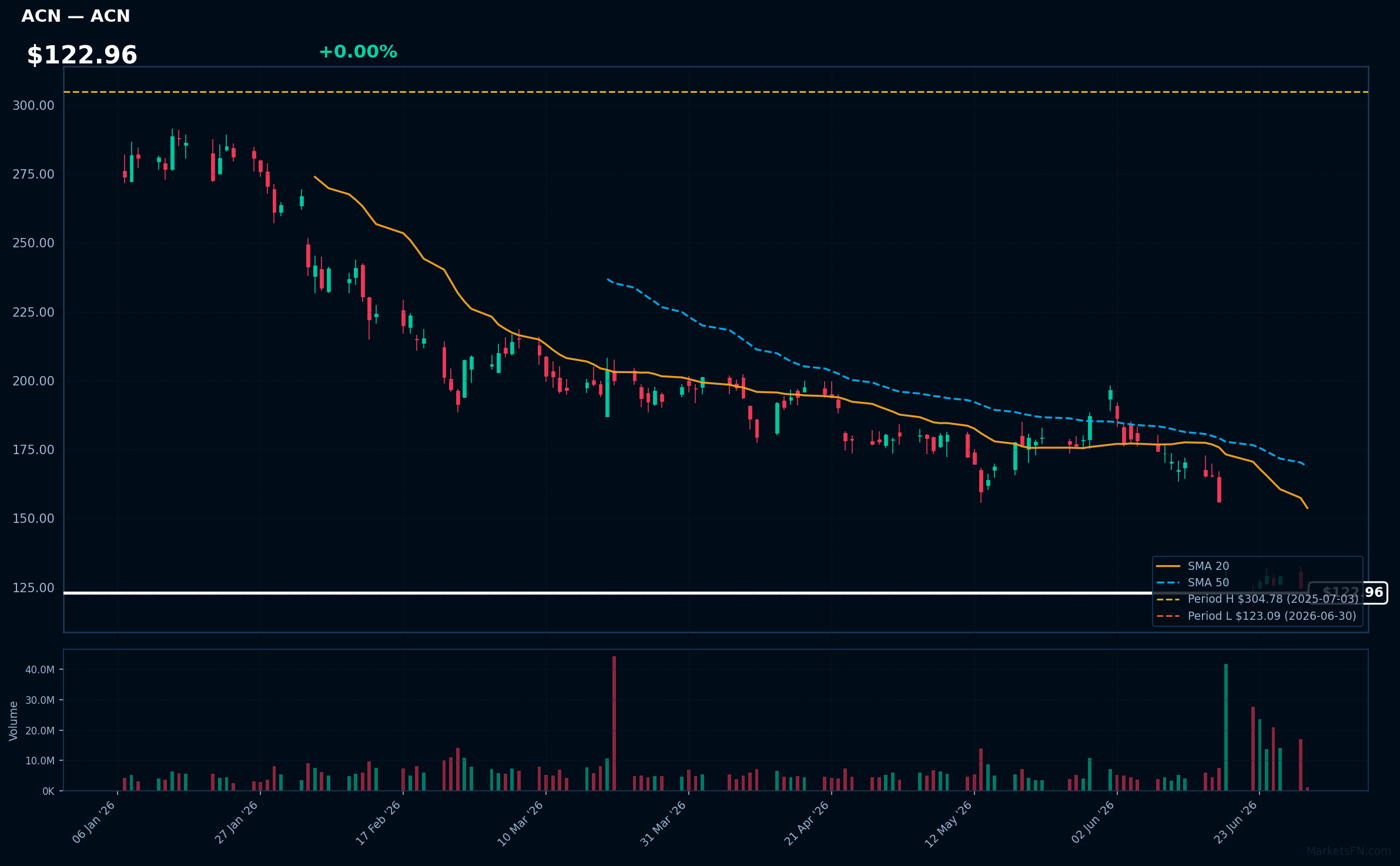
Task: Click the 06 Jan '26 date label
Action: pyautogui.click(x=94, y=823)
